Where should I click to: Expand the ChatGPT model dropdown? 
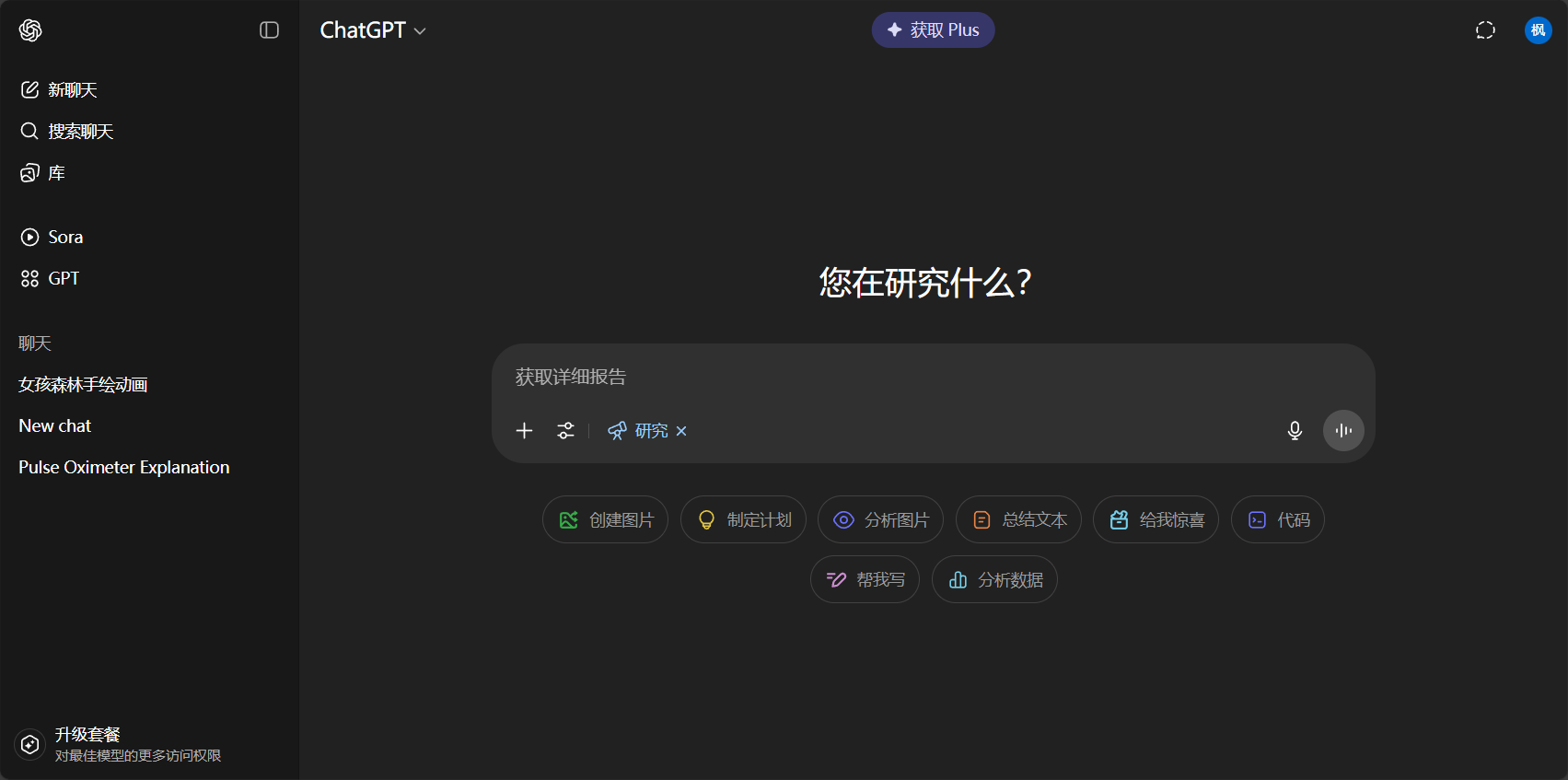tap(373, 30)
